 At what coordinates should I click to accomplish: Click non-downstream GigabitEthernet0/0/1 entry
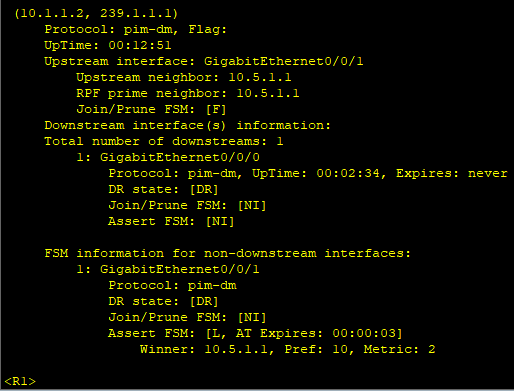[x=180, y=269]
